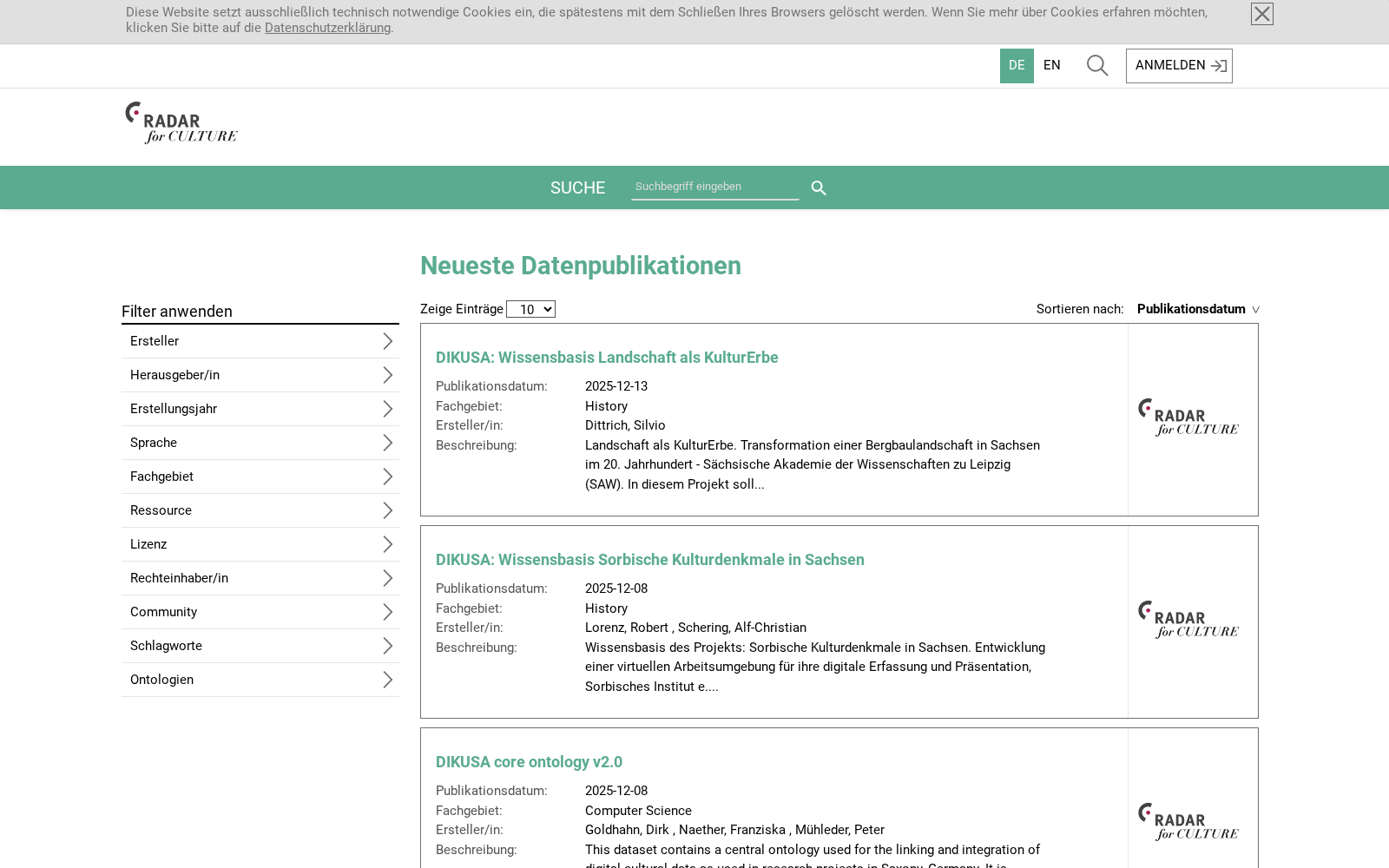Open search via header magnifier icon
Viewport: 1389px width, 868px height.
tap(1097, 66)
